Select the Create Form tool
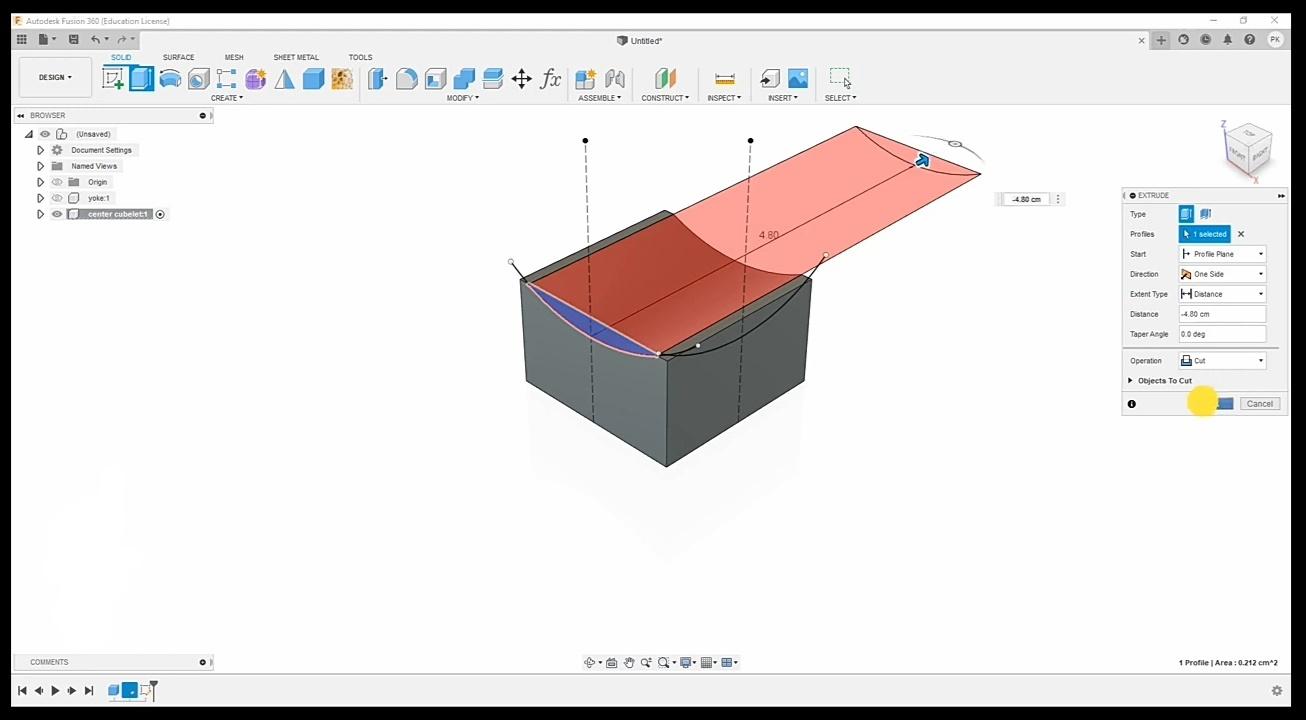 256,79
